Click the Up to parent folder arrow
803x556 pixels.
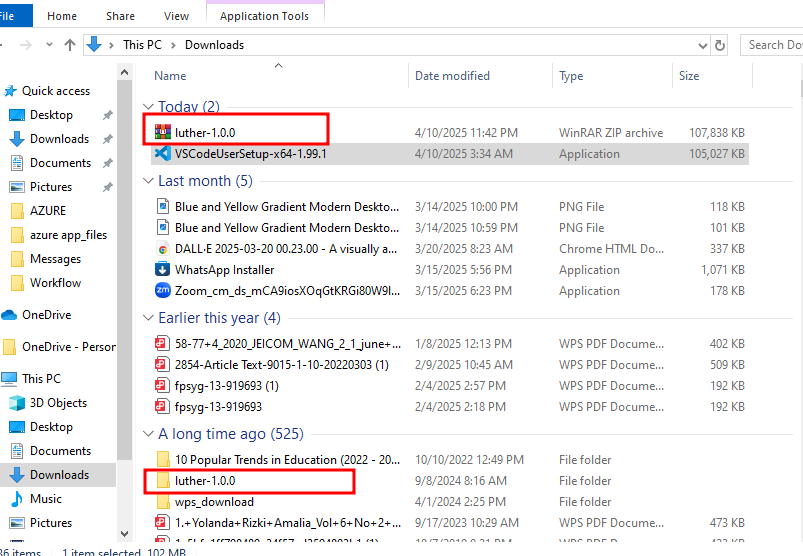(70, 45)
